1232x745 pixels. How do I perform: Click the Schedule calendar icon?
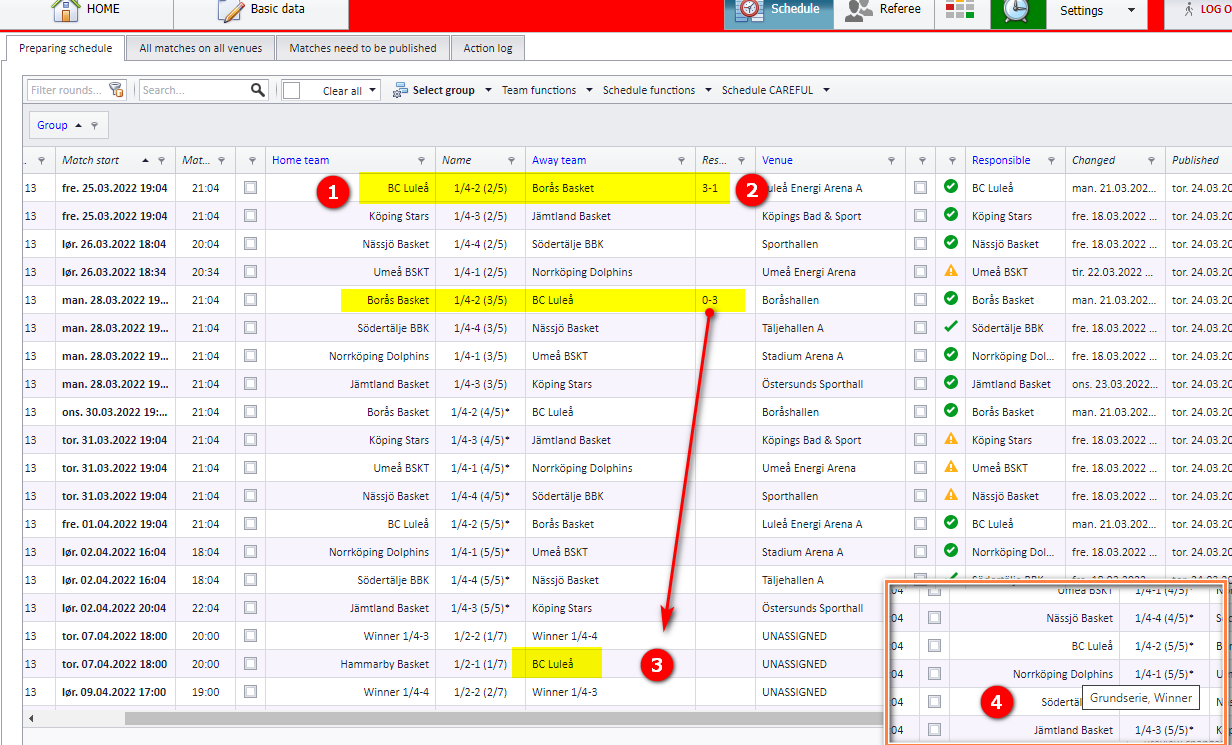tap(750, 10)
